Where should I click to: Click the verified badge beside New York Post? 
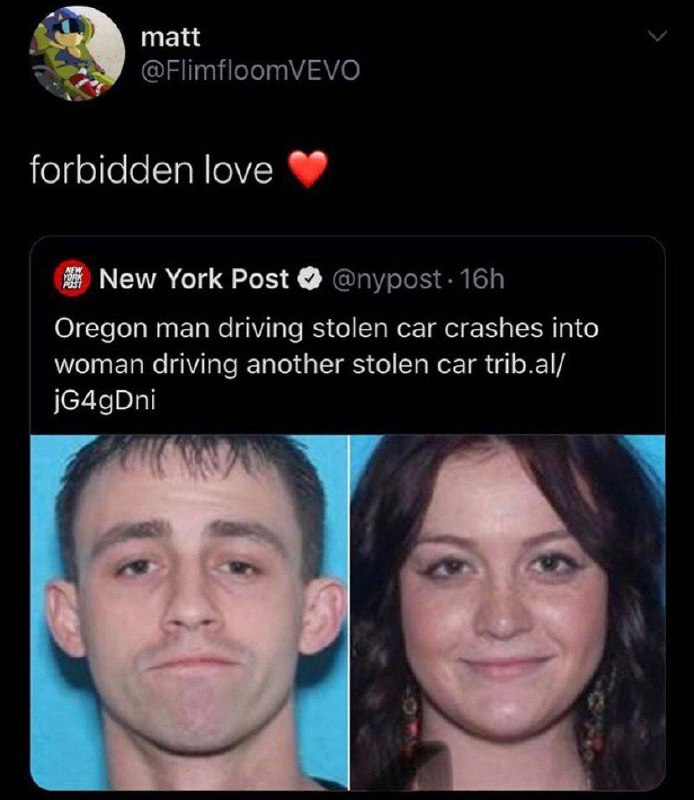tap(310, 279)
